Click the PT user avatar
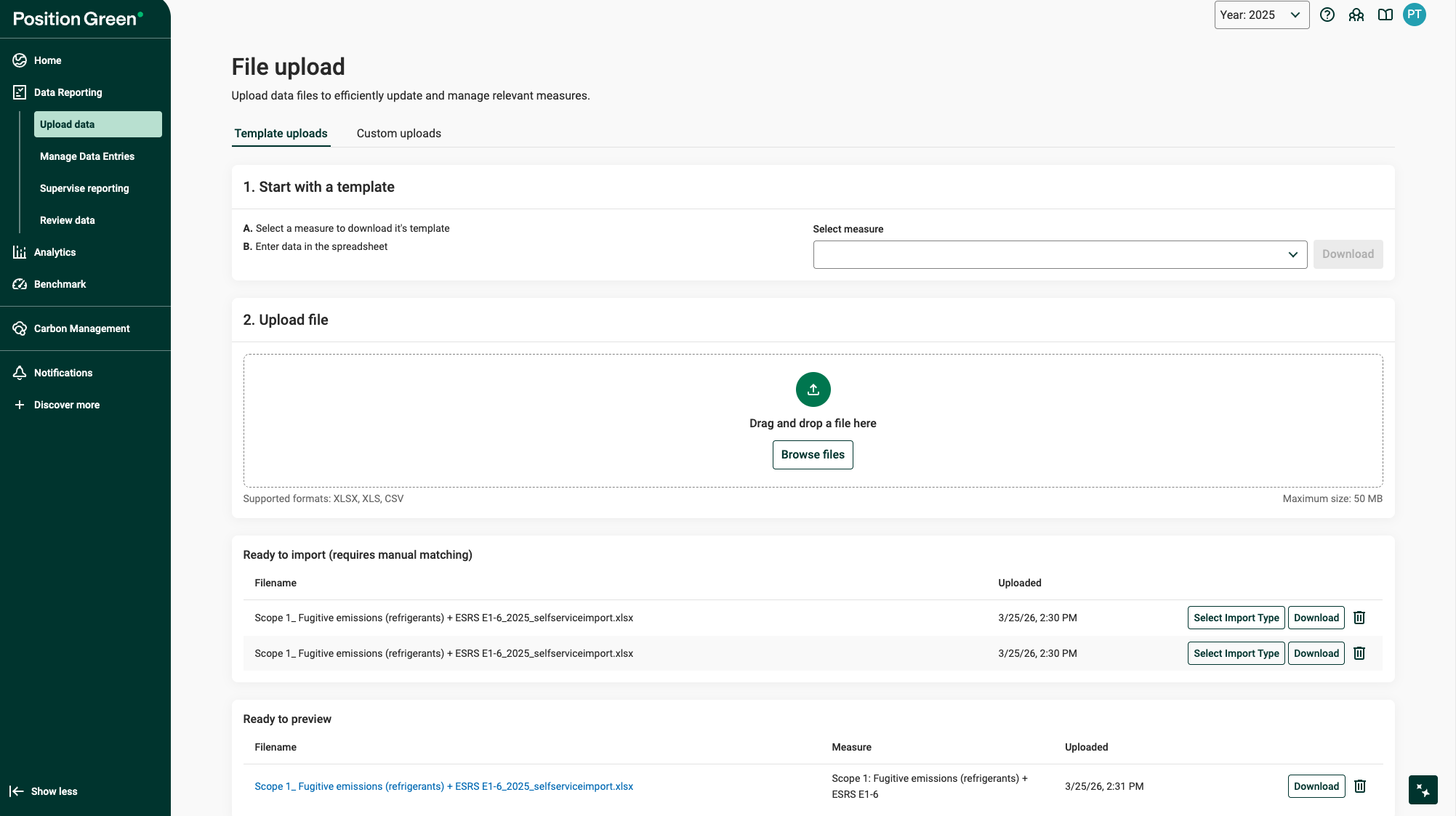This screenshot has width=1456, height=816. [x=1415, y=15]
